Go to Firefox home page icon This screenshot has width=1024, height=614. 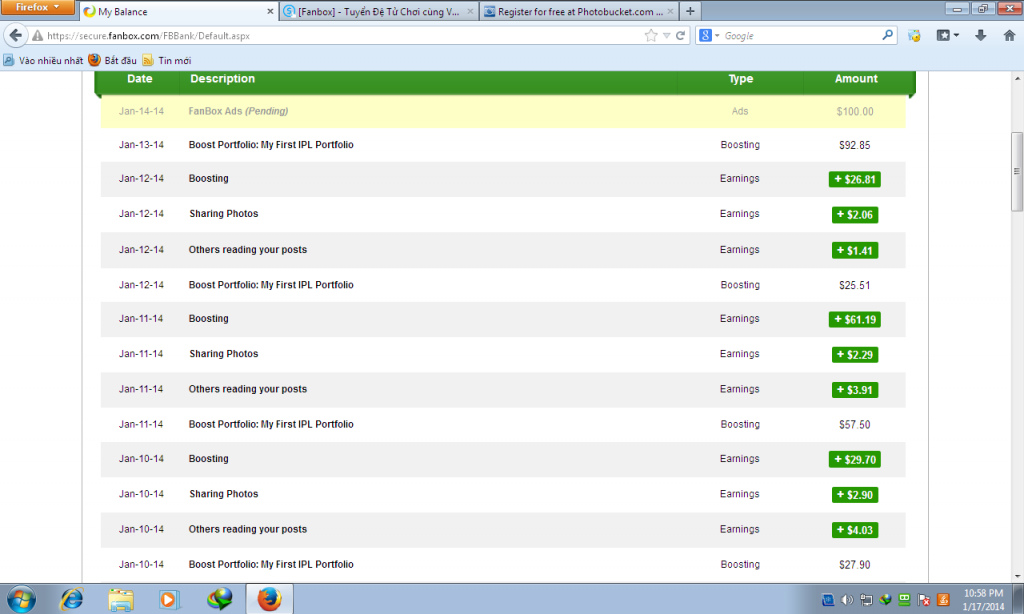pos(1009,35)
